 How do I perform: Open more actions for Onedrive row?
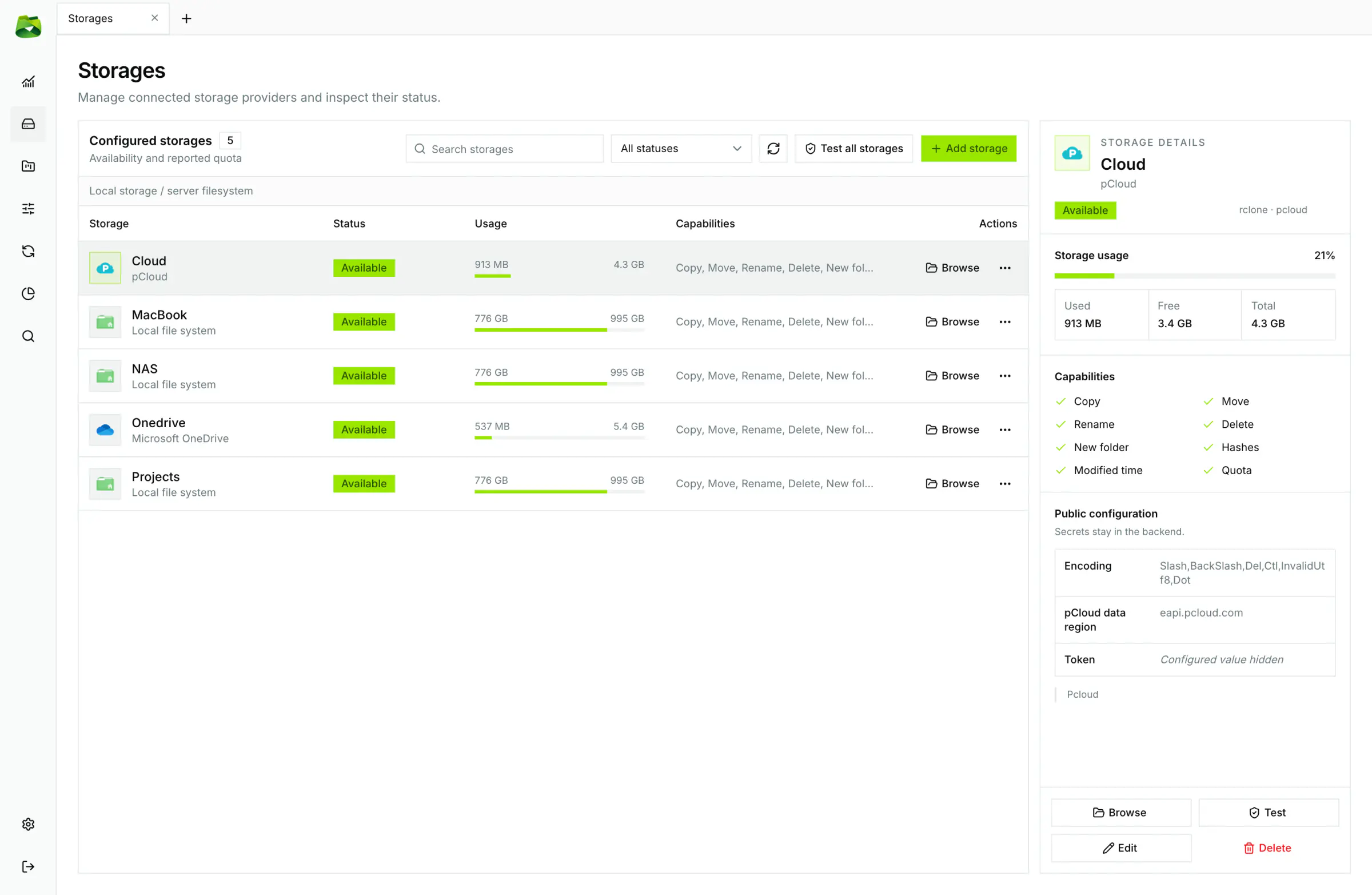click(x=1005, y=429)
